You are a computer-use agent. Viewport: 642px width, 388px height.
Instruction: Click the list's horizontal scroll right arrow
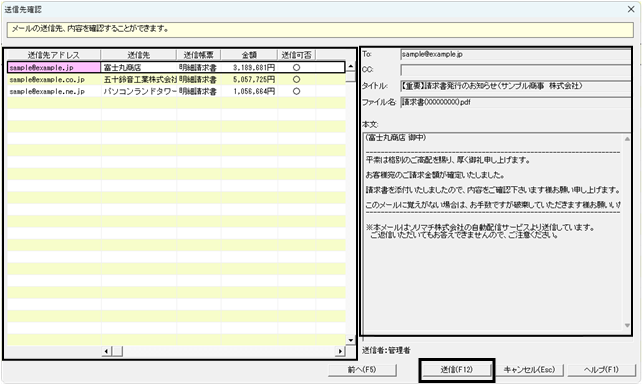tap(340, 351)
